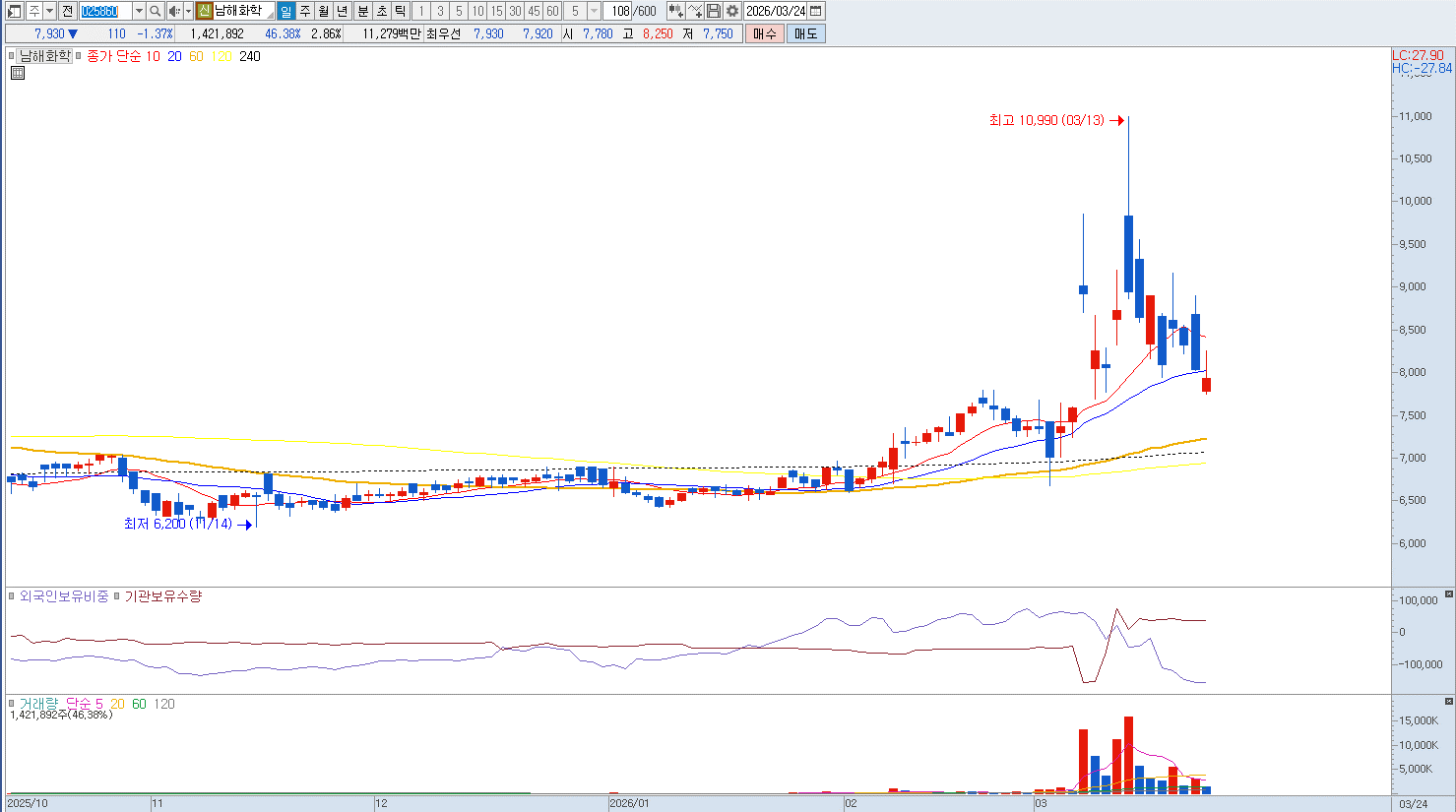Click the data table grid icon
Image resolution: width=1456 pixels, height=812 pixels.
tap(18, 73)
